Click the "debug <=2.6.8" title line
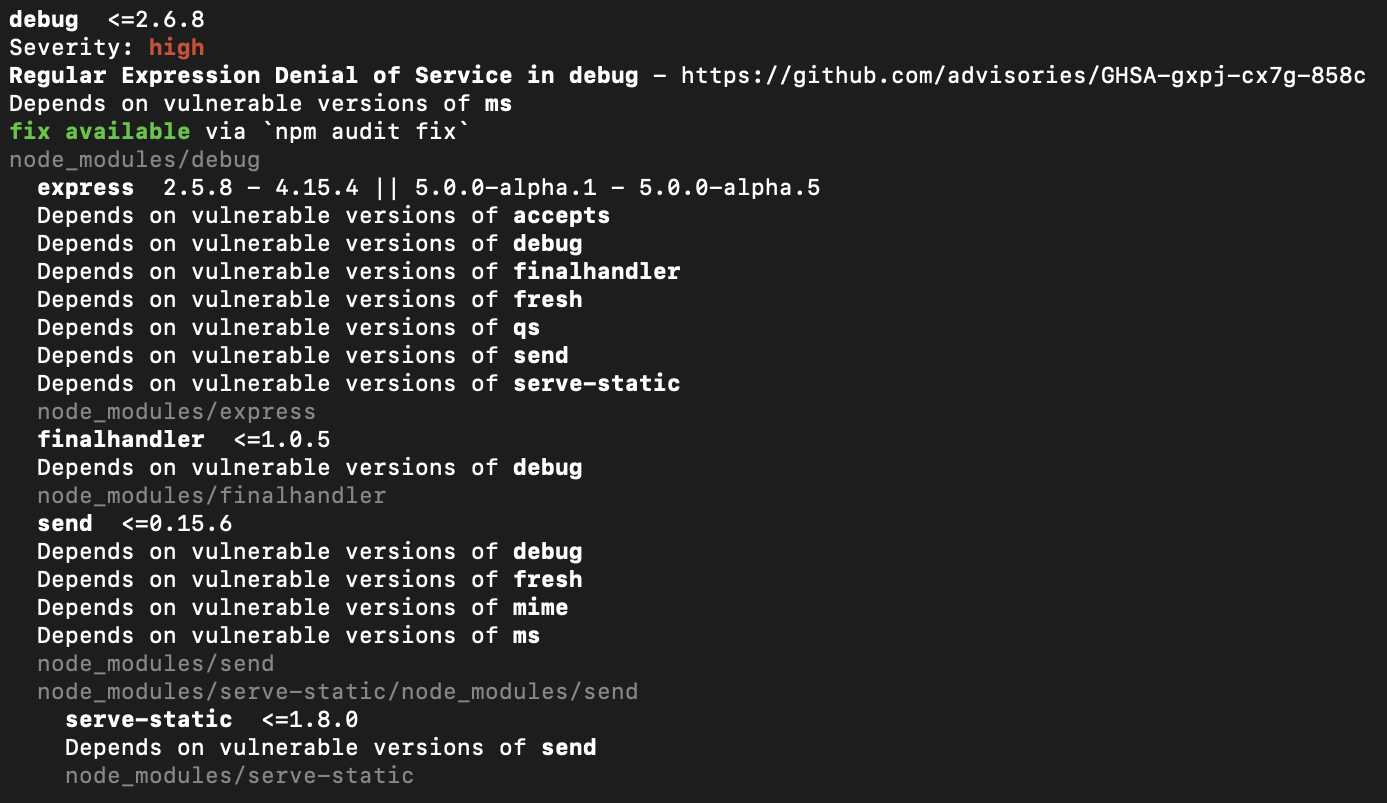The image size is (1387, 803). [x=107, y=20]
